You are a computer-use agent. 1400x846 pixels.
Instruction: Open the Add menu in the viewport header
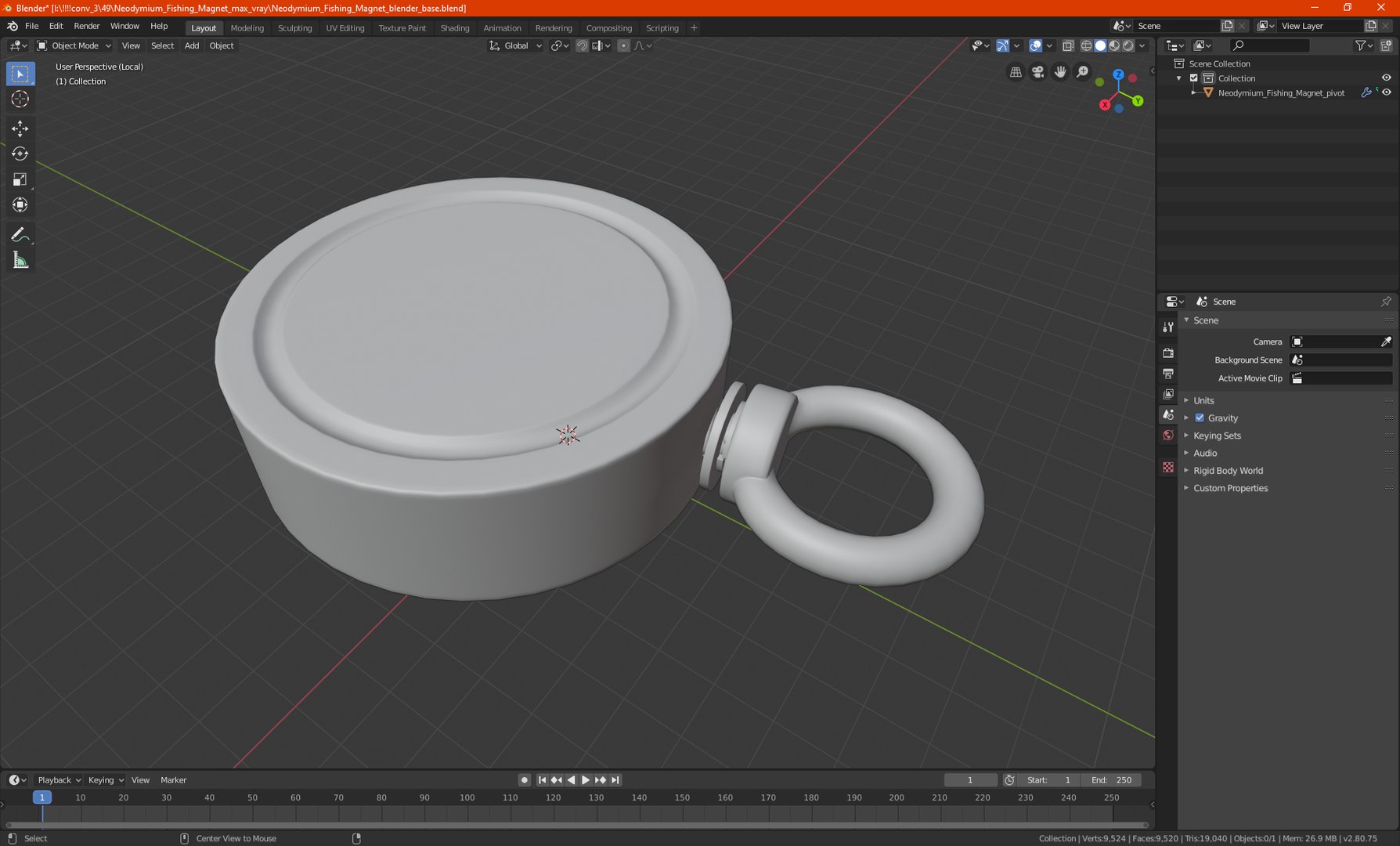192,45
